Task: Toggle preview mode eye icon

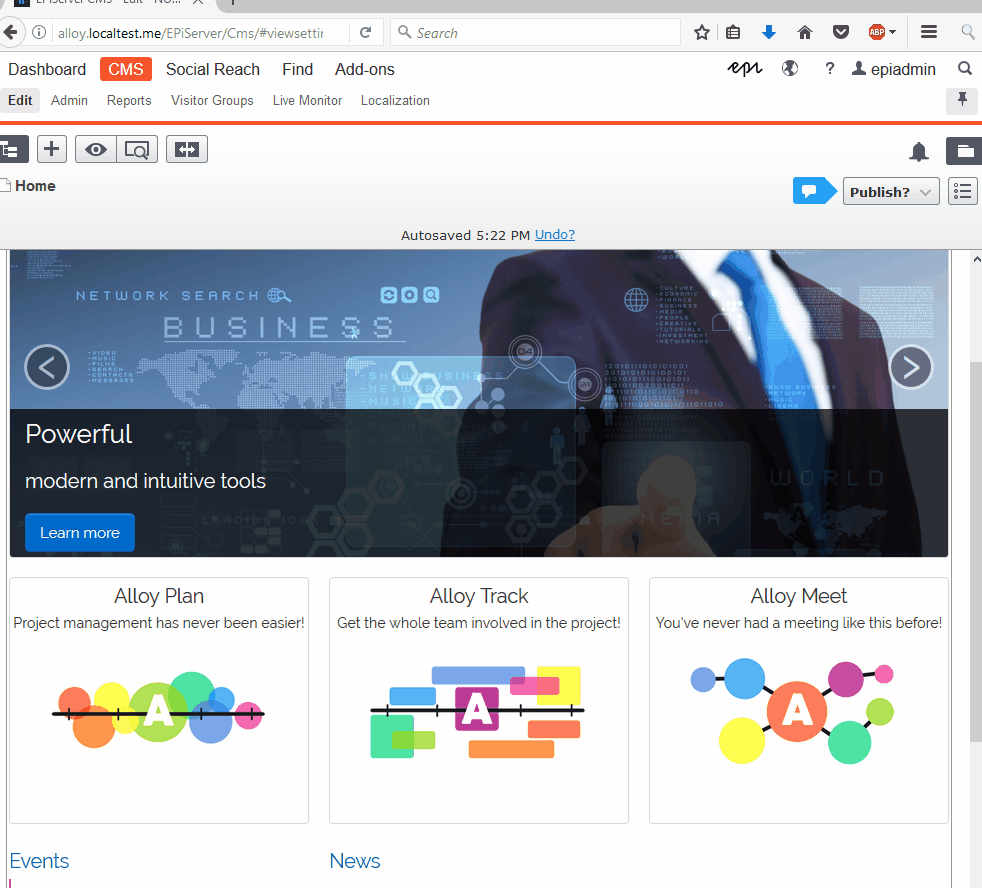Action: click(x=96, y=149)
